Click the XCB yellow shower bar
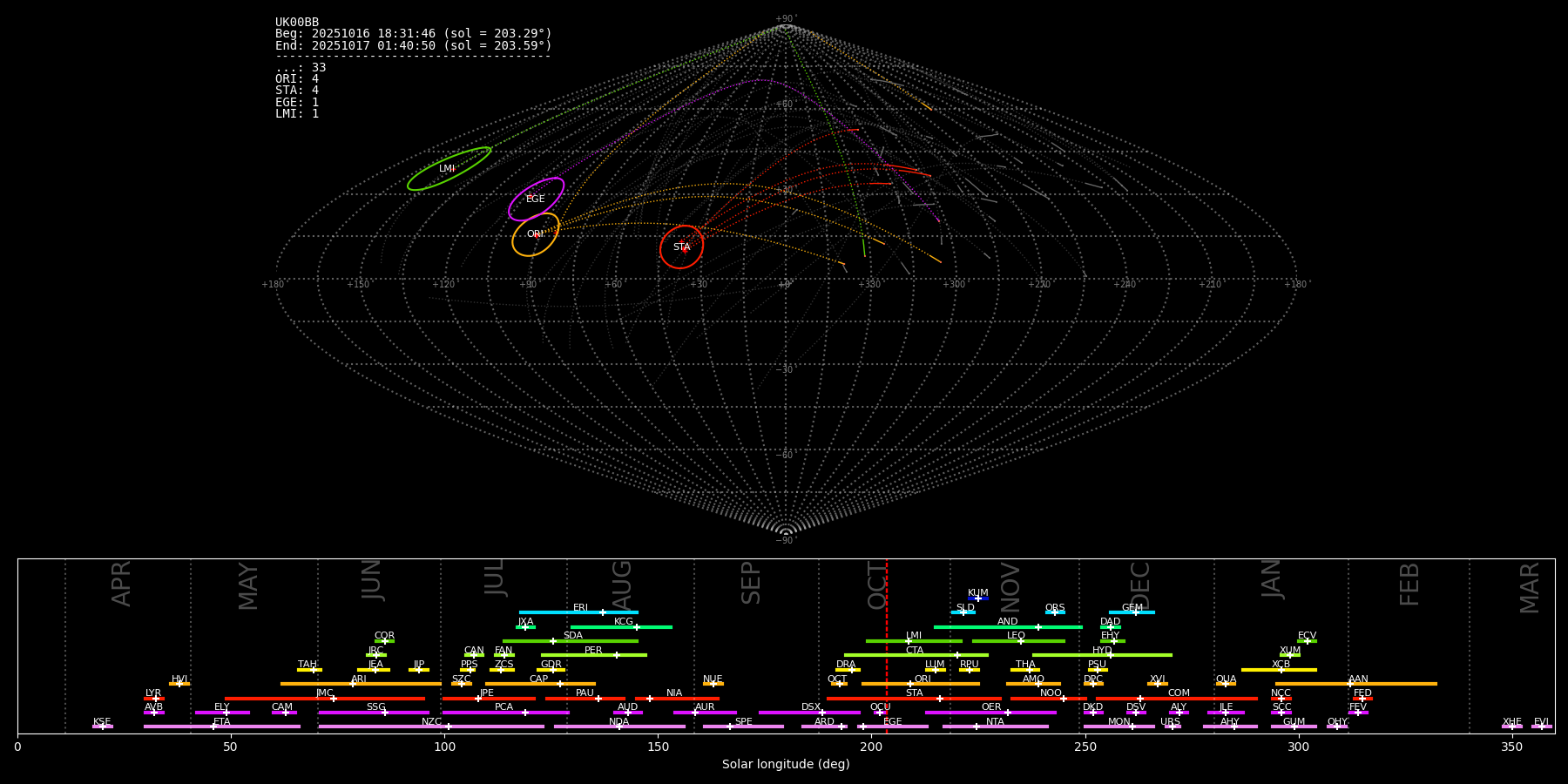1568x784 pixels. click(x=1279, y=670)
